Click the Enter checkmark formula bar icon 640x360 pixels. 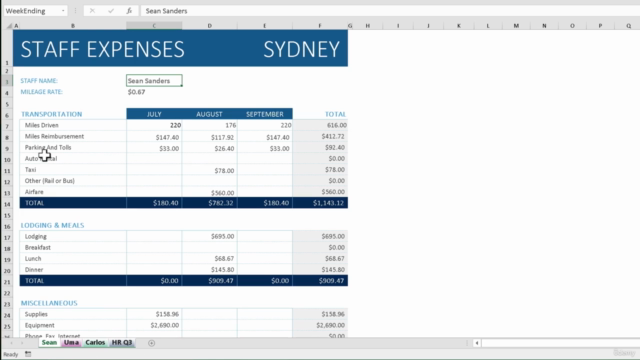pyautogui.click(x=111, y=11)
